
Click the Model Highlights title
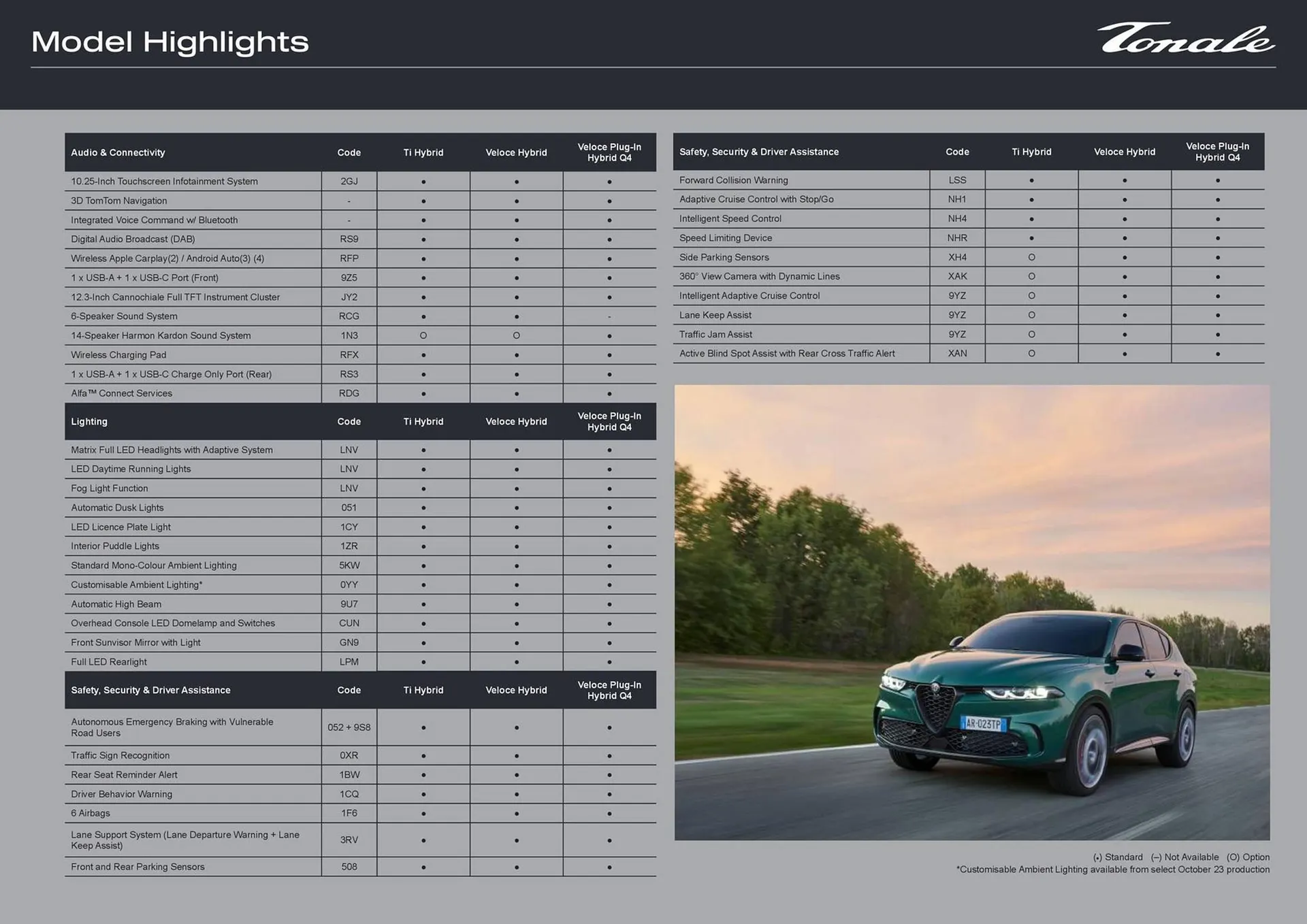point(170,42)
